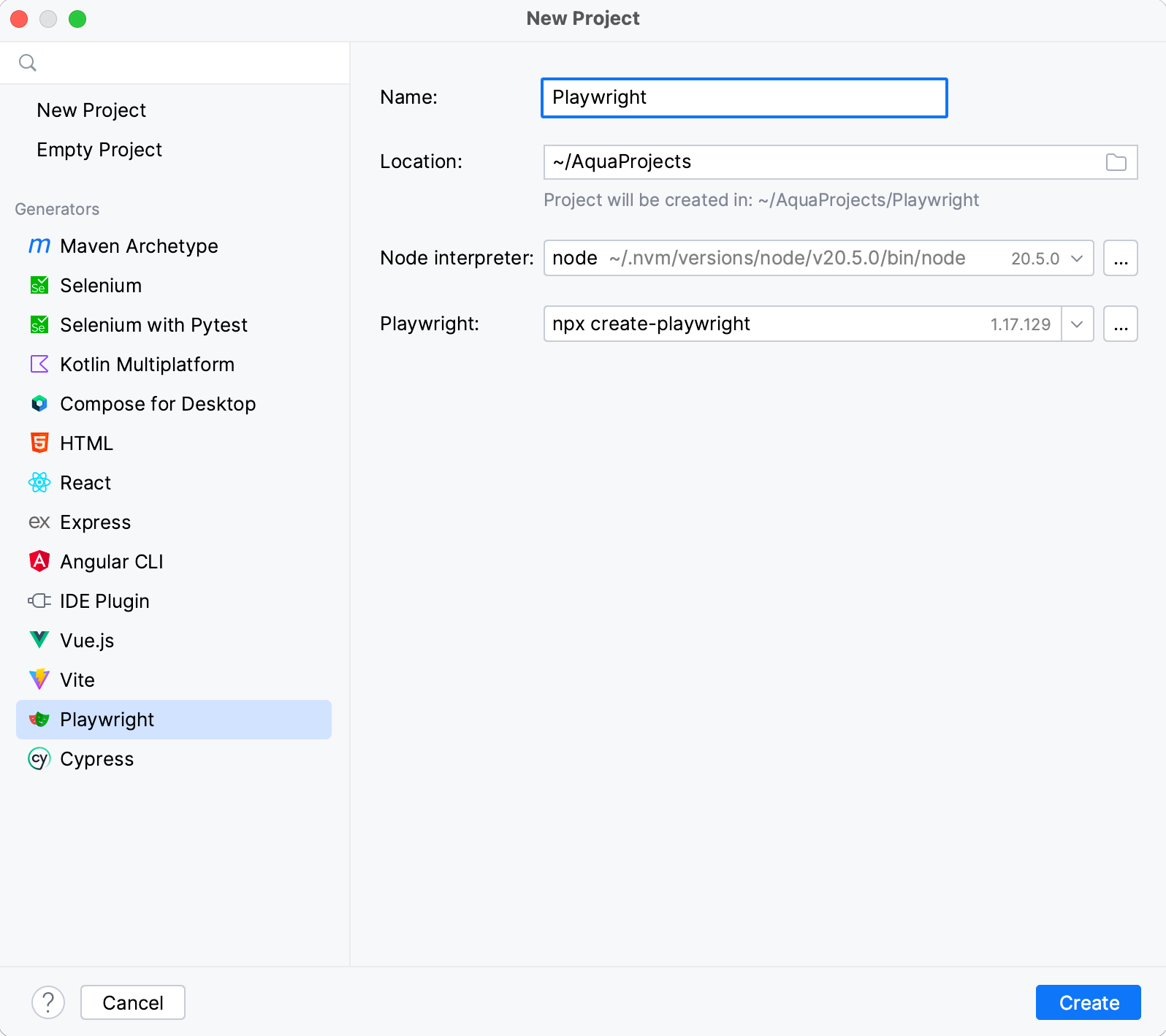The image size is (1166, 1036).
Task: Select the Selenium generator label
Action: (x=101, y=286)
